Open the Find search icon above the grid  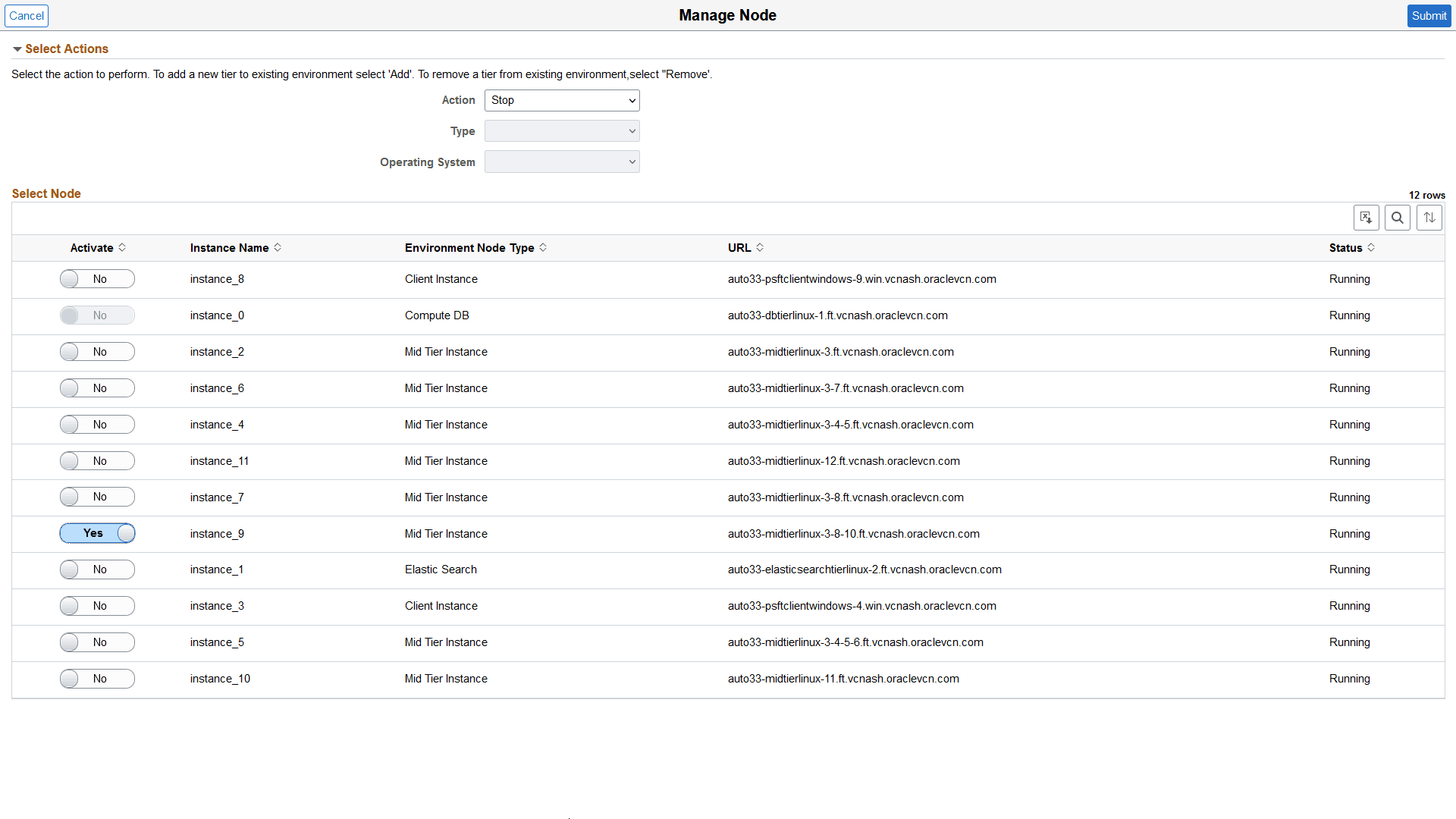coord(1398,218)
